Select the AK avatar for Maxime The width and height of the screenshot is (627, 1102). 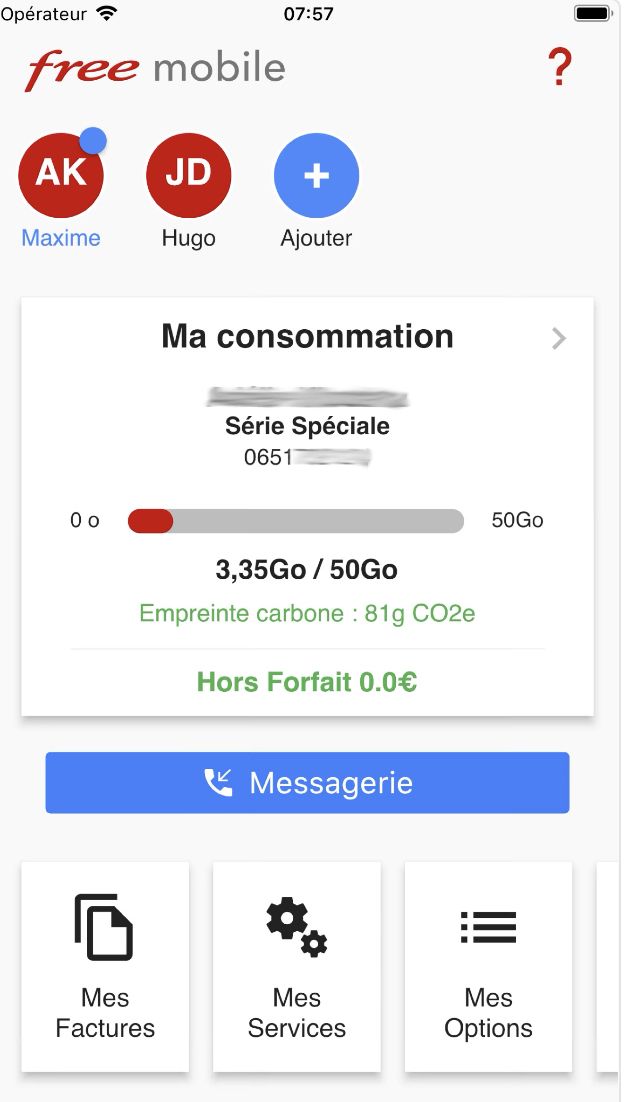pos(61,174)
